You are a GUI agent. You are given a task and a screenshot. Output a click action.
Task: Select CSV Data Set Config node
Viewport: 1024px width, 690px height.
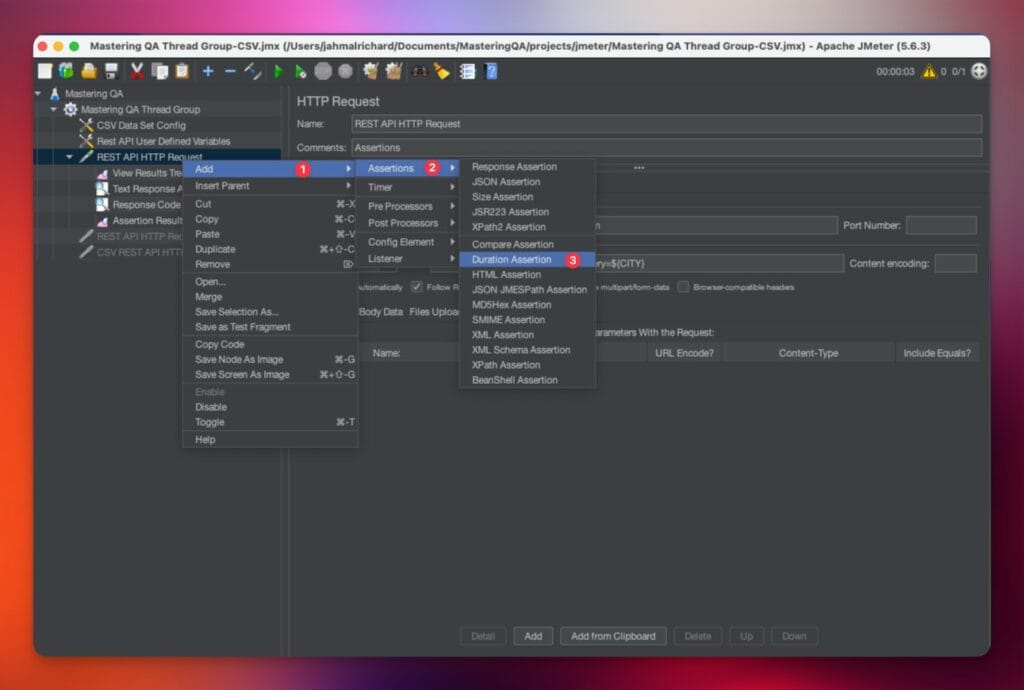tap(141, 125)
